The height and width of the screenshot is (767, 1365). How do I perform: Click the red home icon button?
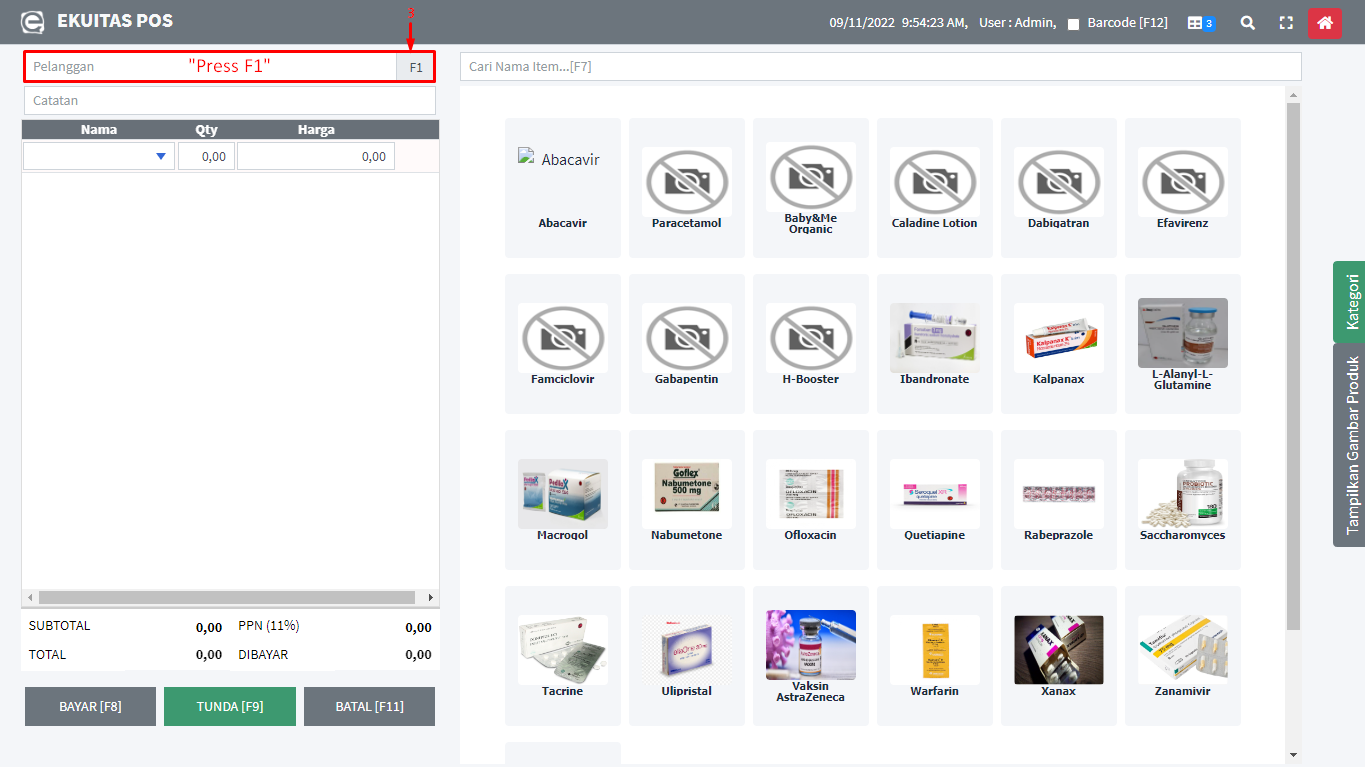(1324, 22)
